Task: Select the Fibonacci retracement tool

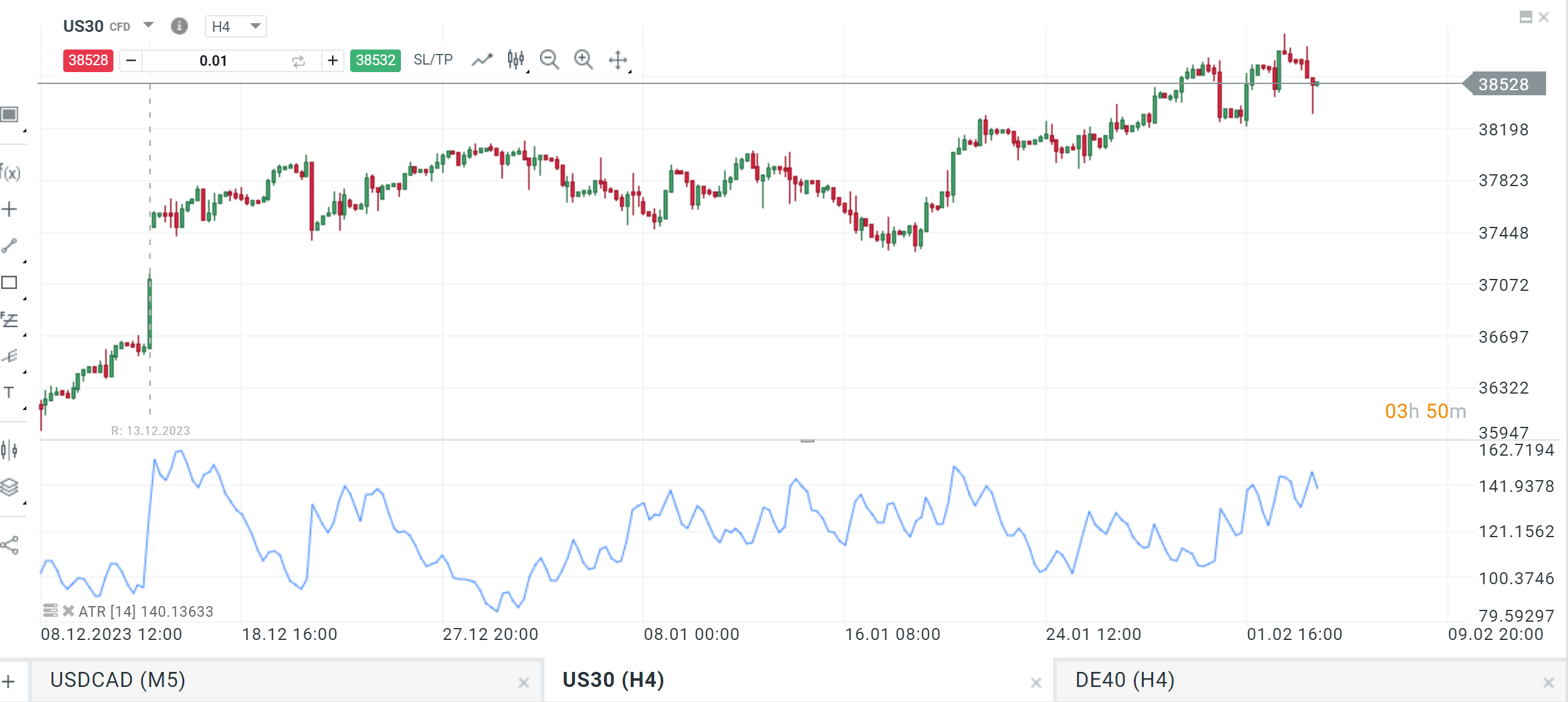Action: (9, 320)
